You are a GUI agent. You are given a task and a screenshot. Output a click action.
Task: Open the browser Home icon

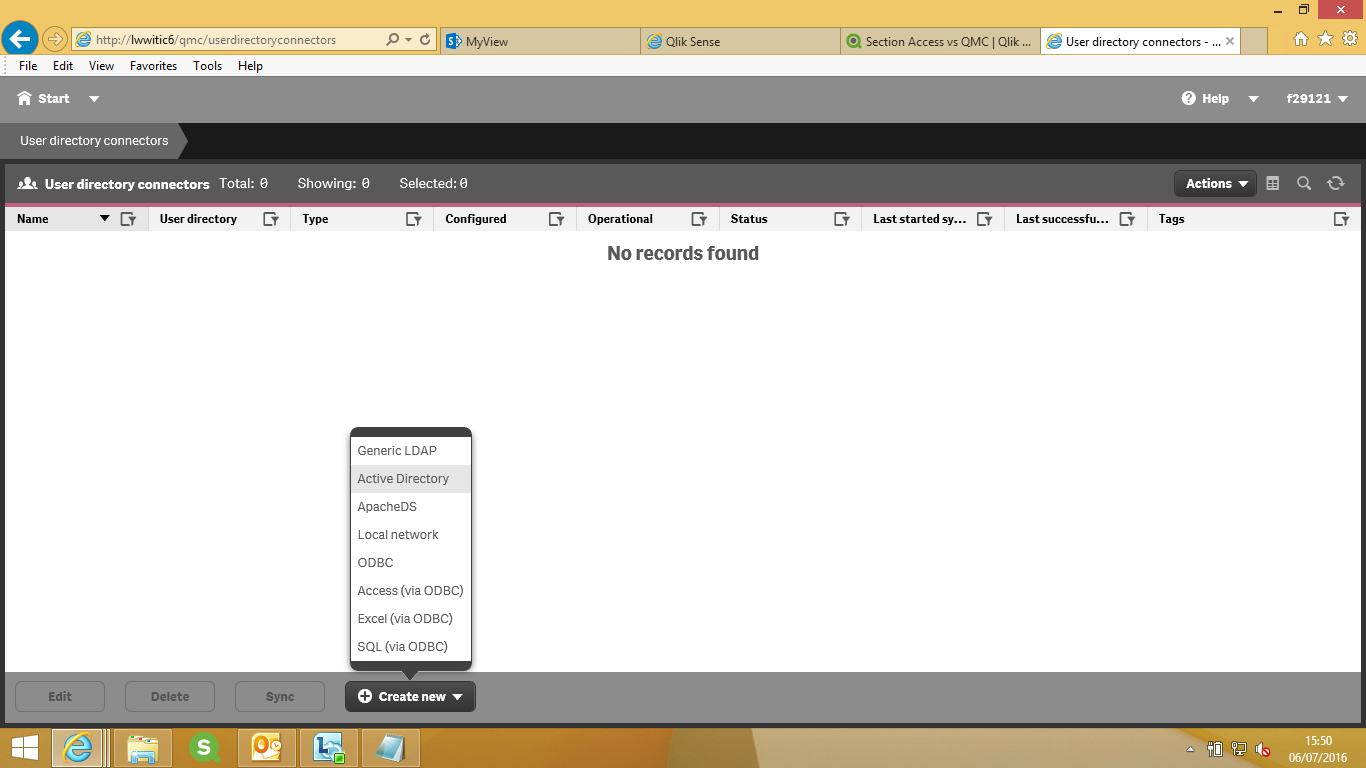1301,39
